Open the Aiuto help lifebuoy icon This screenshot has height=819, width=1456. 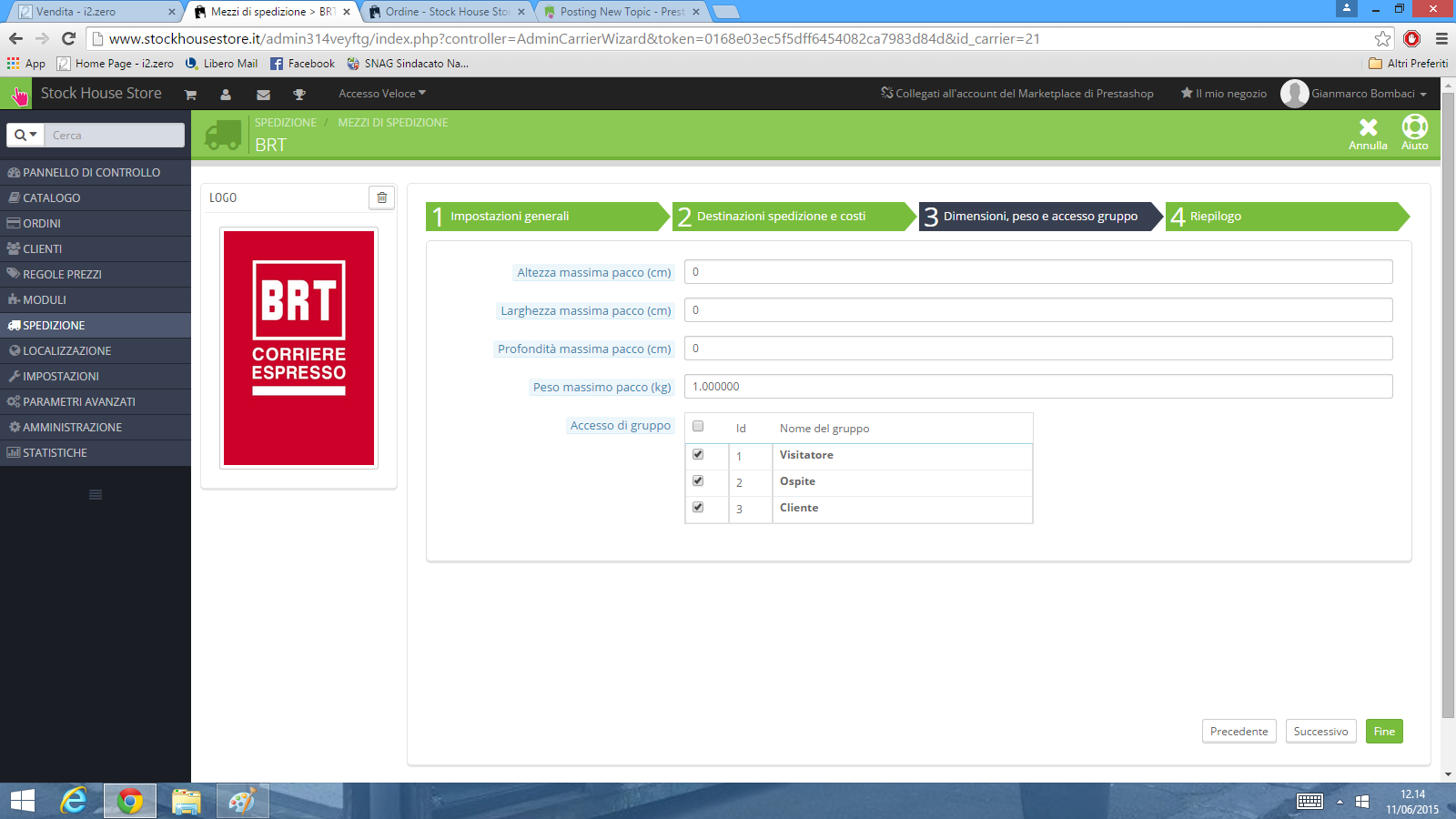coord(1415,133)
